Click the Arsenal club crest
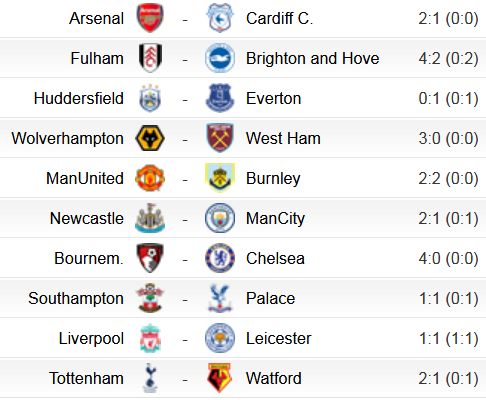Image resolution: width=486 pixels, height=400 pixels. point(150,18)
